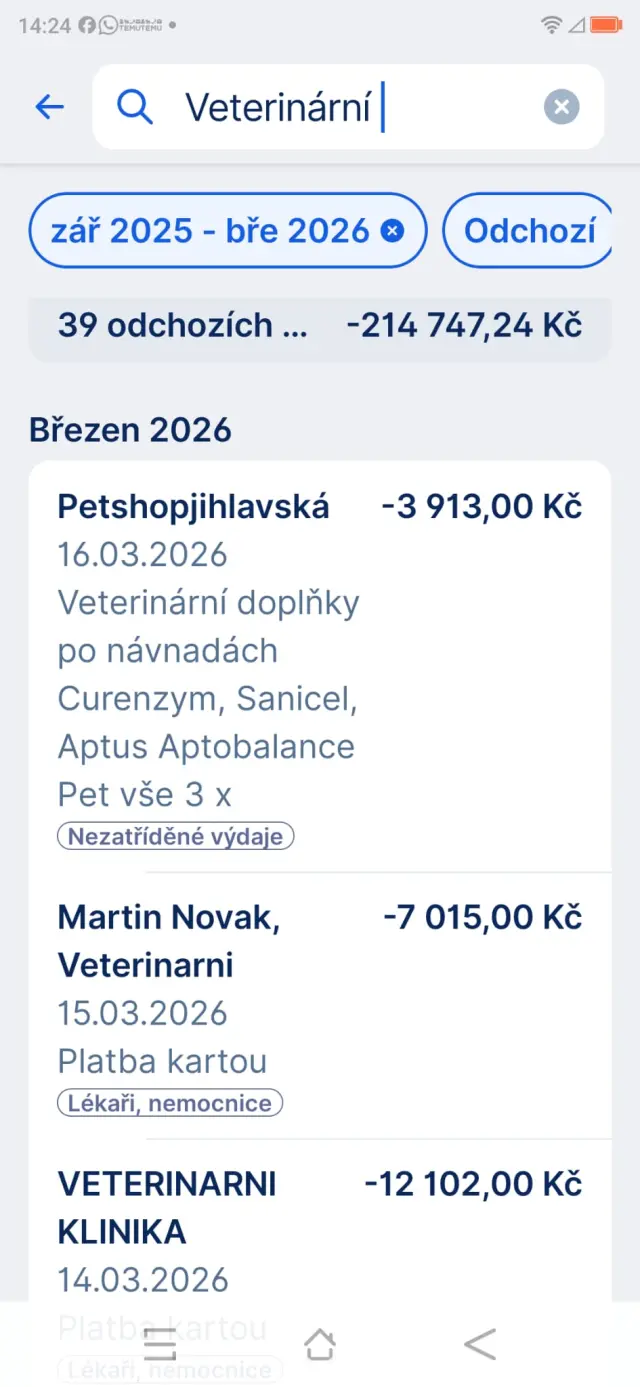Viewport: 640px width, 1387px height.
Task: Tap the Facebook notification icon
Action: 87,25
